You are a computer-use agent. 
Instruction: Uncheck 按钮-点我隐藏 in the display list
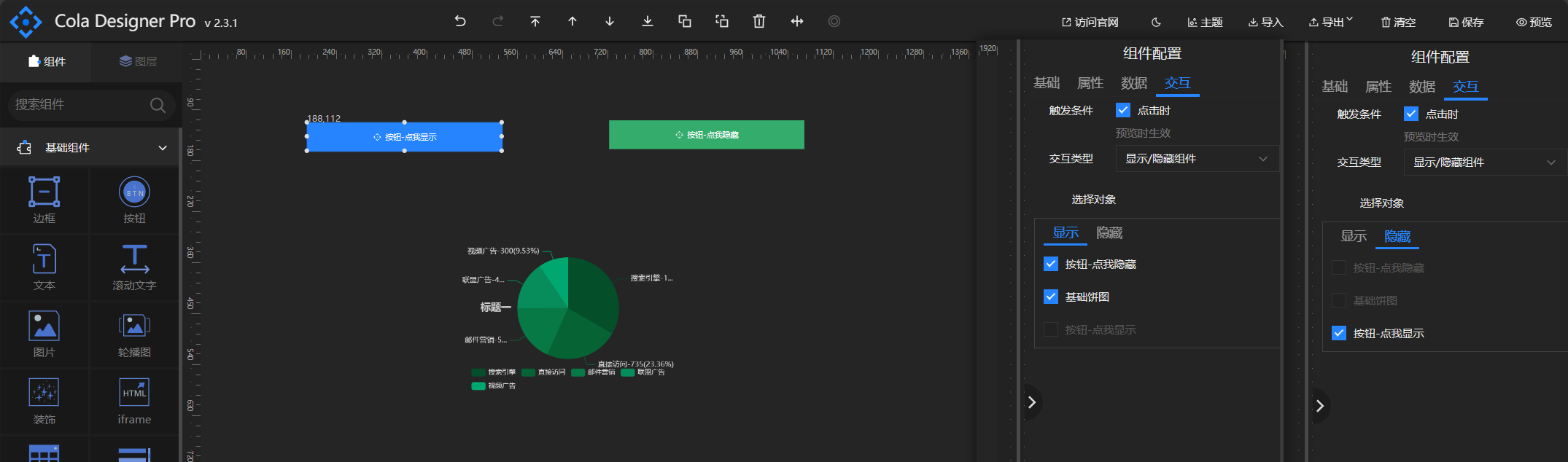click(x=1051, y=264)
